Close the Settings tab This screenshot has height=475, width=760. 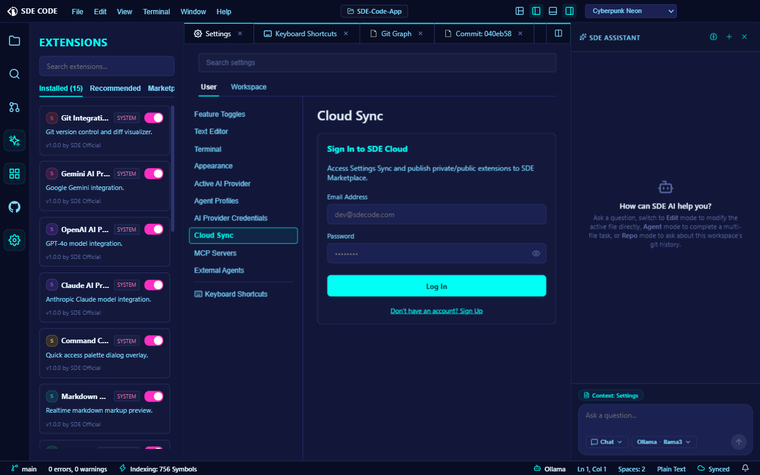coord(240,33)
